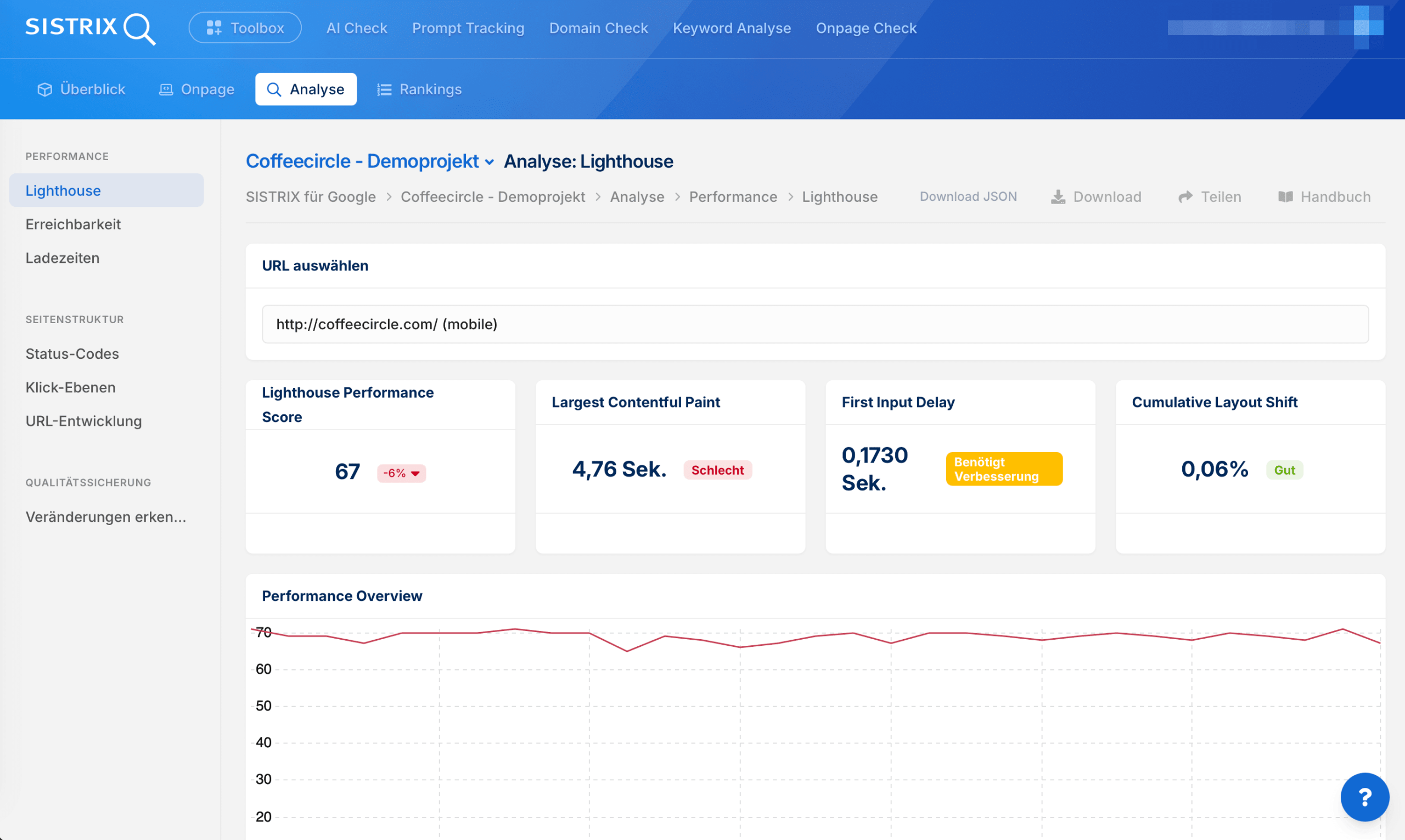Open Klick-Ebenen in sidebar
Viewport: 1405px width, 840px height.
tap(70, 387)
